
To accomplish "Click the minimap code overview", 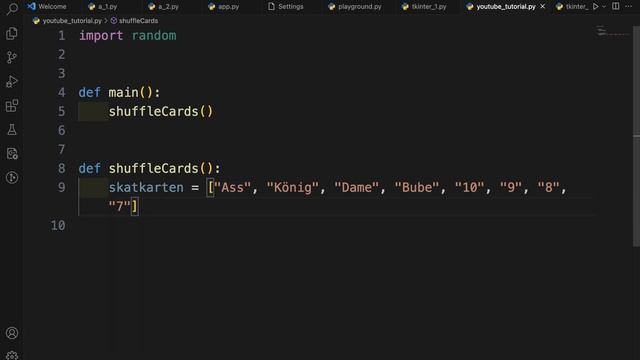I will (x=612, y=32).
